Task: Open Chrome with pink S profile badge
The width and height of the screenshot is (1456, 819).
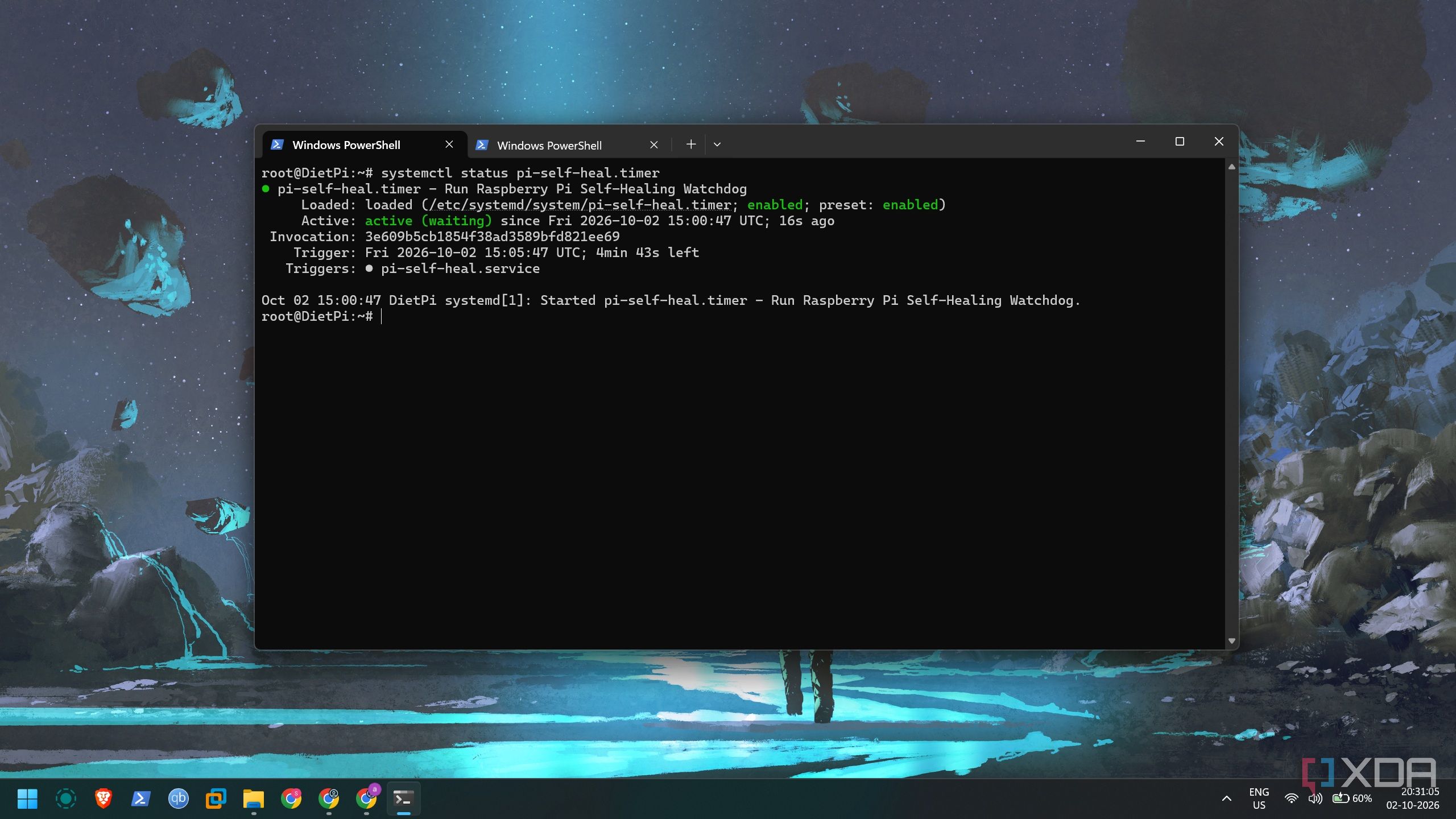Action: pyautogui.click(x=291, y=799)
